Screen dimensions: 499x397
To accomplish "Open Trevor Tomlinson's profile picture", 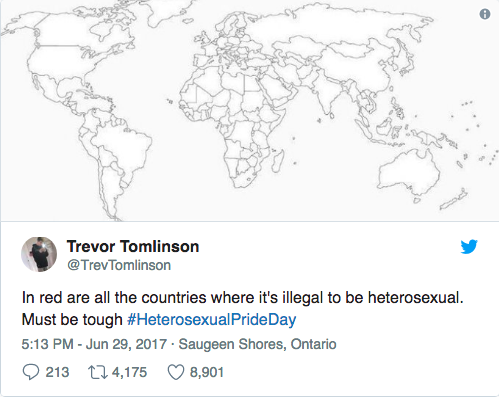I will click(39, 254).
